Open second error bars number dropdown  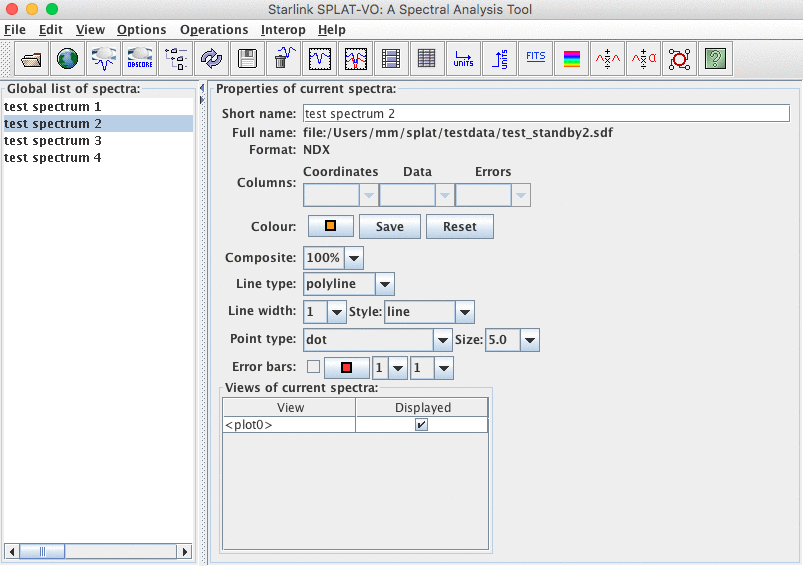point(444,368)
